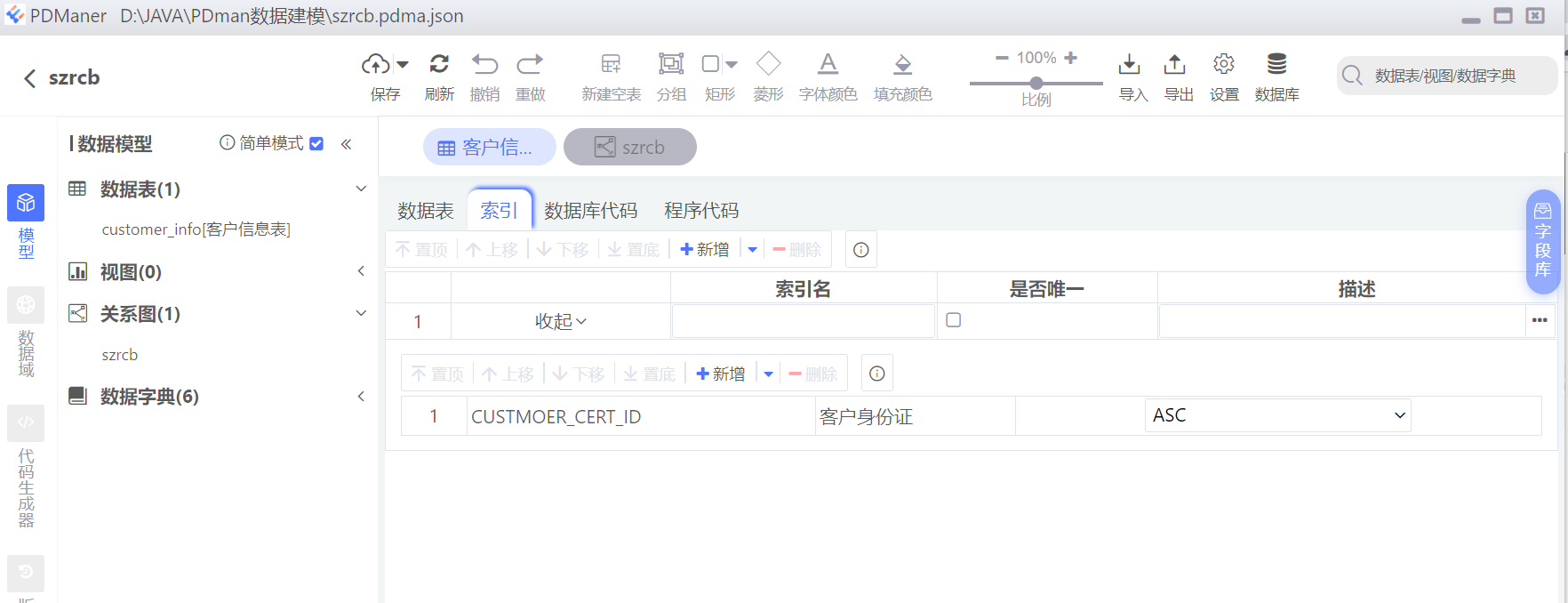Screen dimensions: 1568x603
Task: Click the index name input field
Action: coord(804,321)
